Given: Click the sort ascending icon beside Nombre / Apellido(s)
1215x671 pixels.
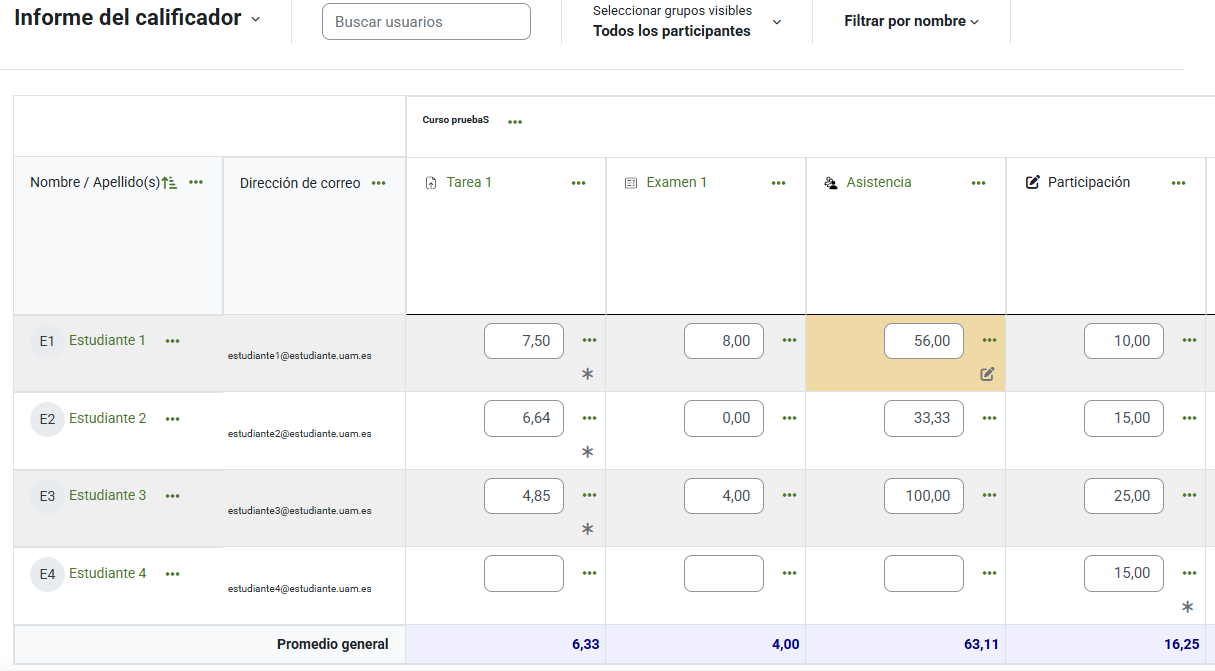Looking at the screenshot, I should (x=170, y=183).
